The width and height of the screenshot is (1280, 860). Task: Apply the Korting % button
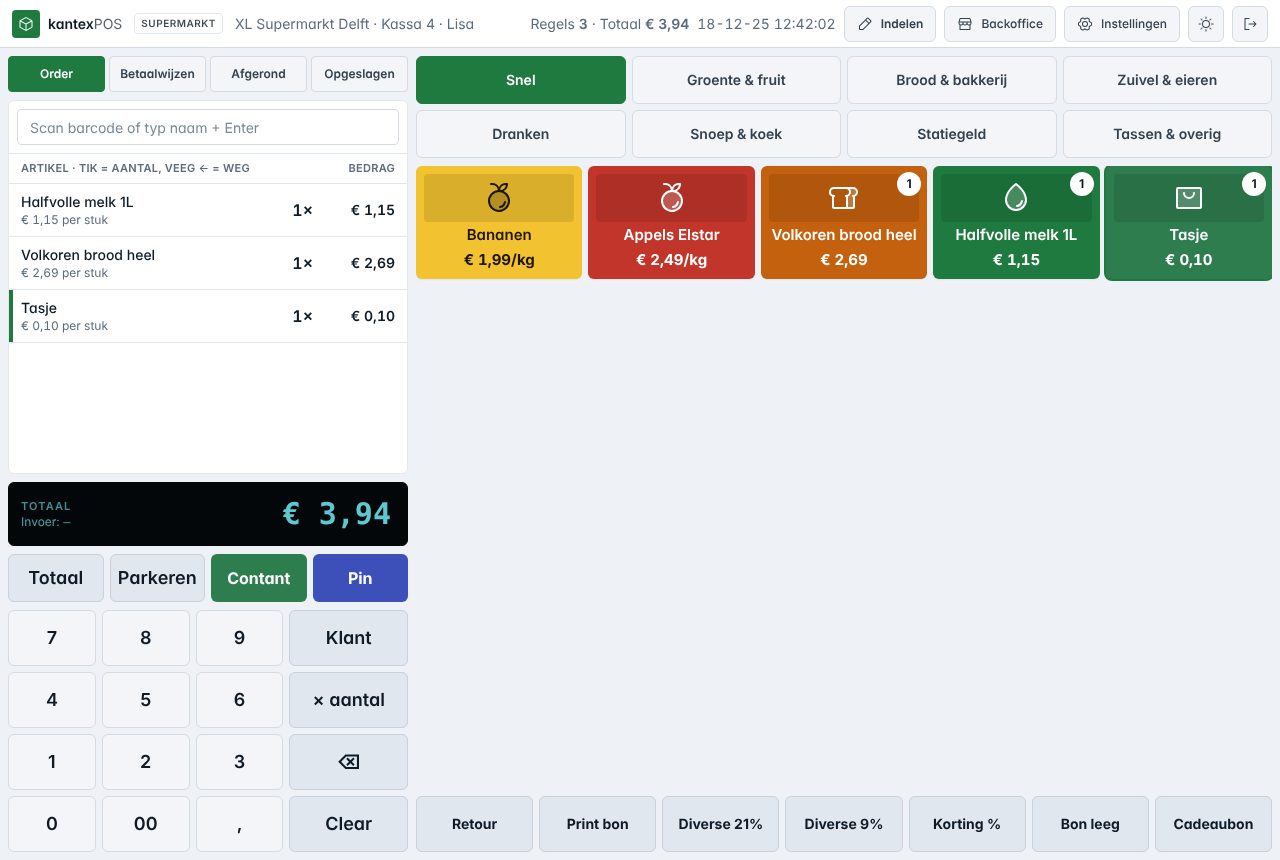[967, 824]
